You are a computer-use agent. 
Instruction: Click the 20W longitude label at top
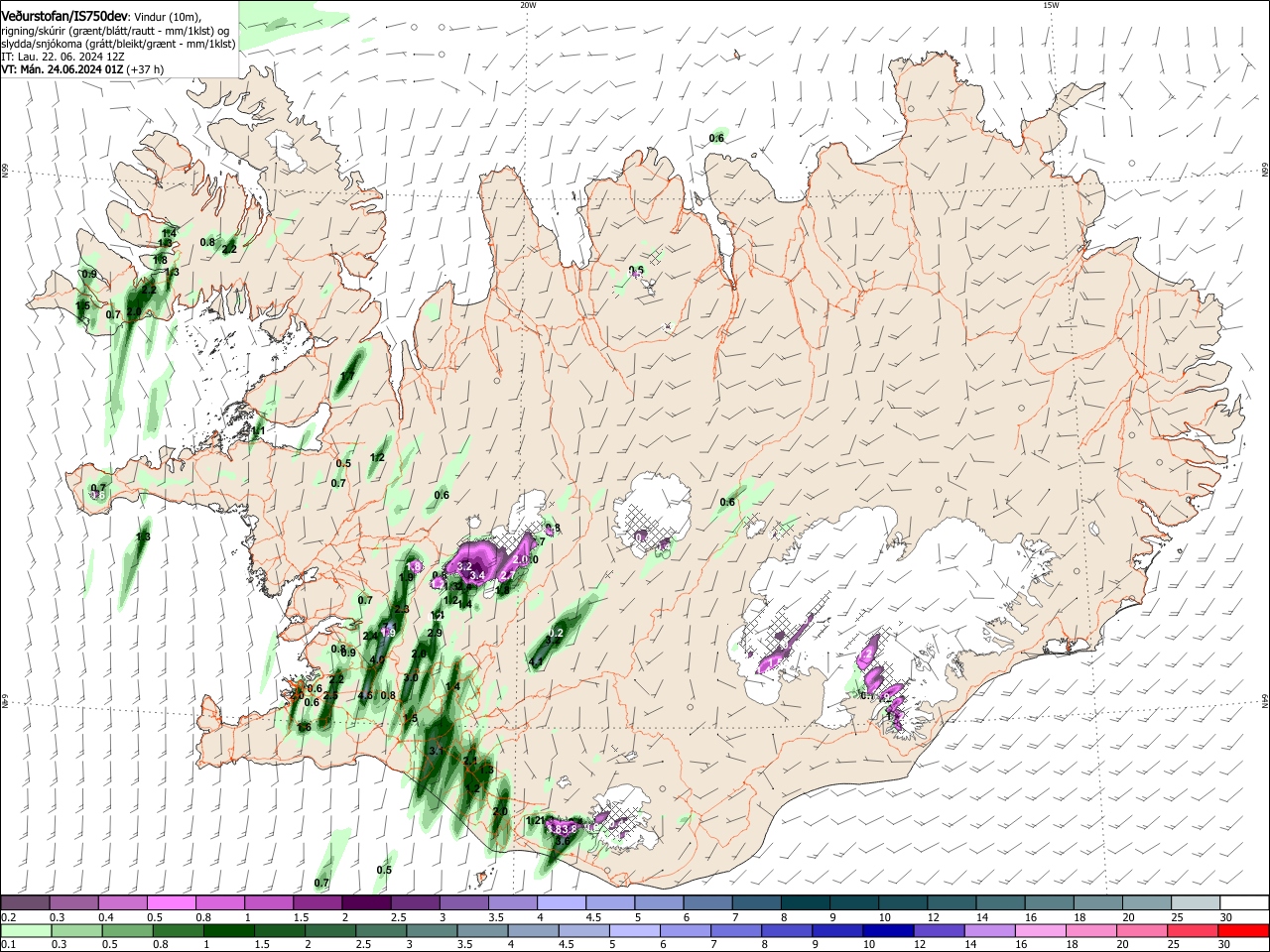coord(528,5)
